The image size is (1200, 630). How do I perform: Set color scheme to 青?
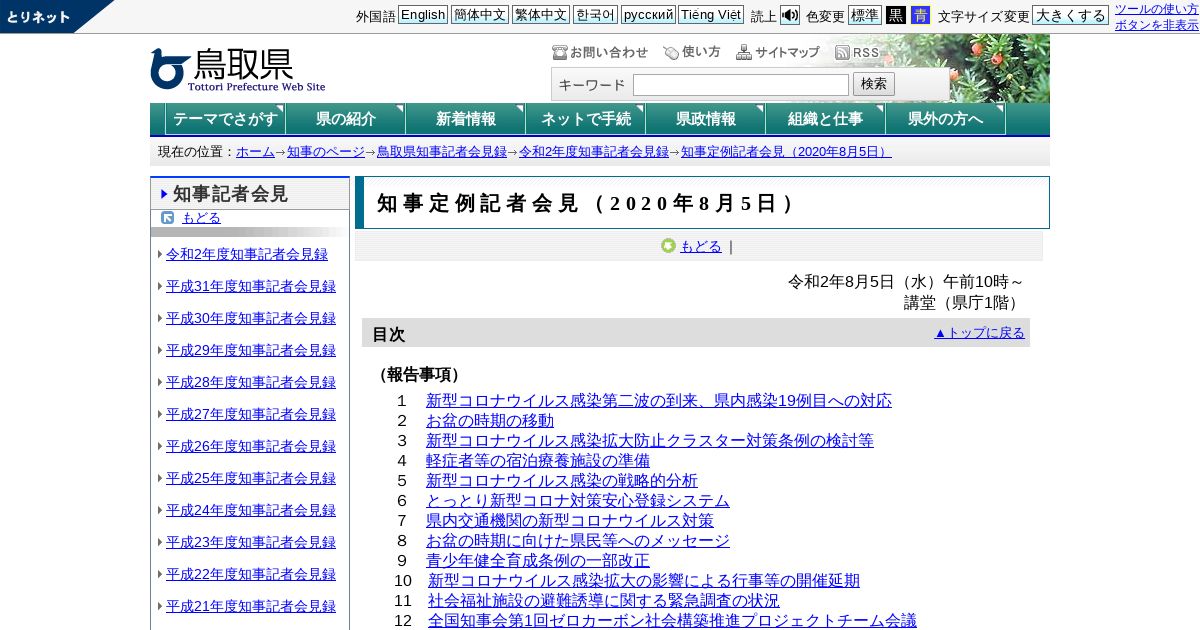click(920, 15)
